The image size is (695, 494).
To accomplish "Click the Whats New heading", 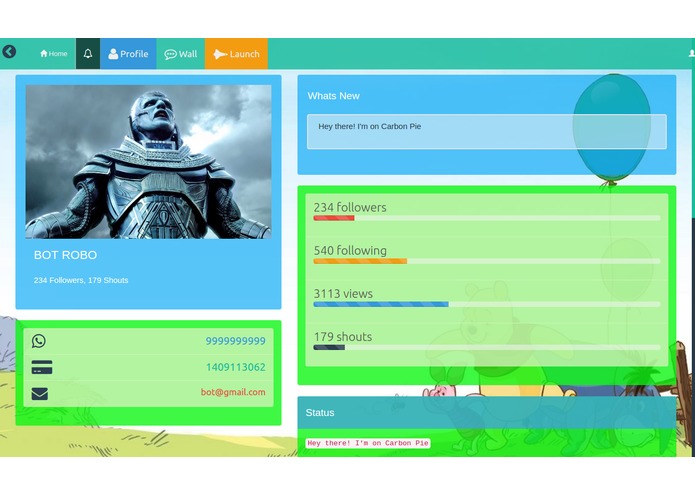I will pos(333,96).
